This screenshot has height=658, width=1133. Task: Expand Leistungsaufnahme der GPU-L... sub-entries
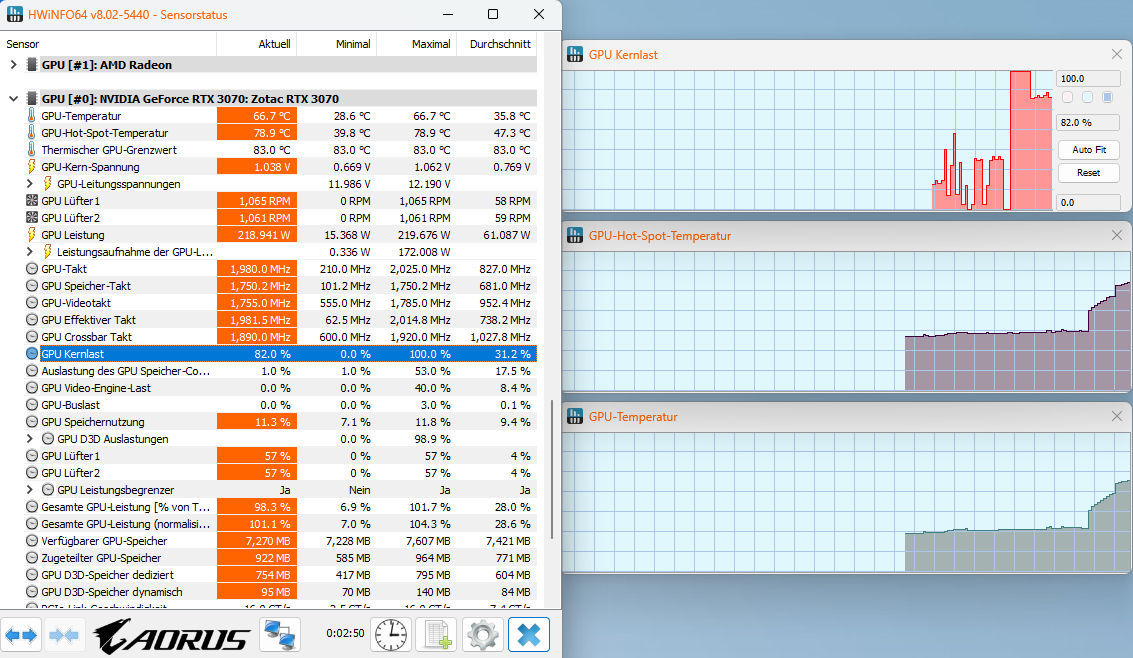coord(30,251)
